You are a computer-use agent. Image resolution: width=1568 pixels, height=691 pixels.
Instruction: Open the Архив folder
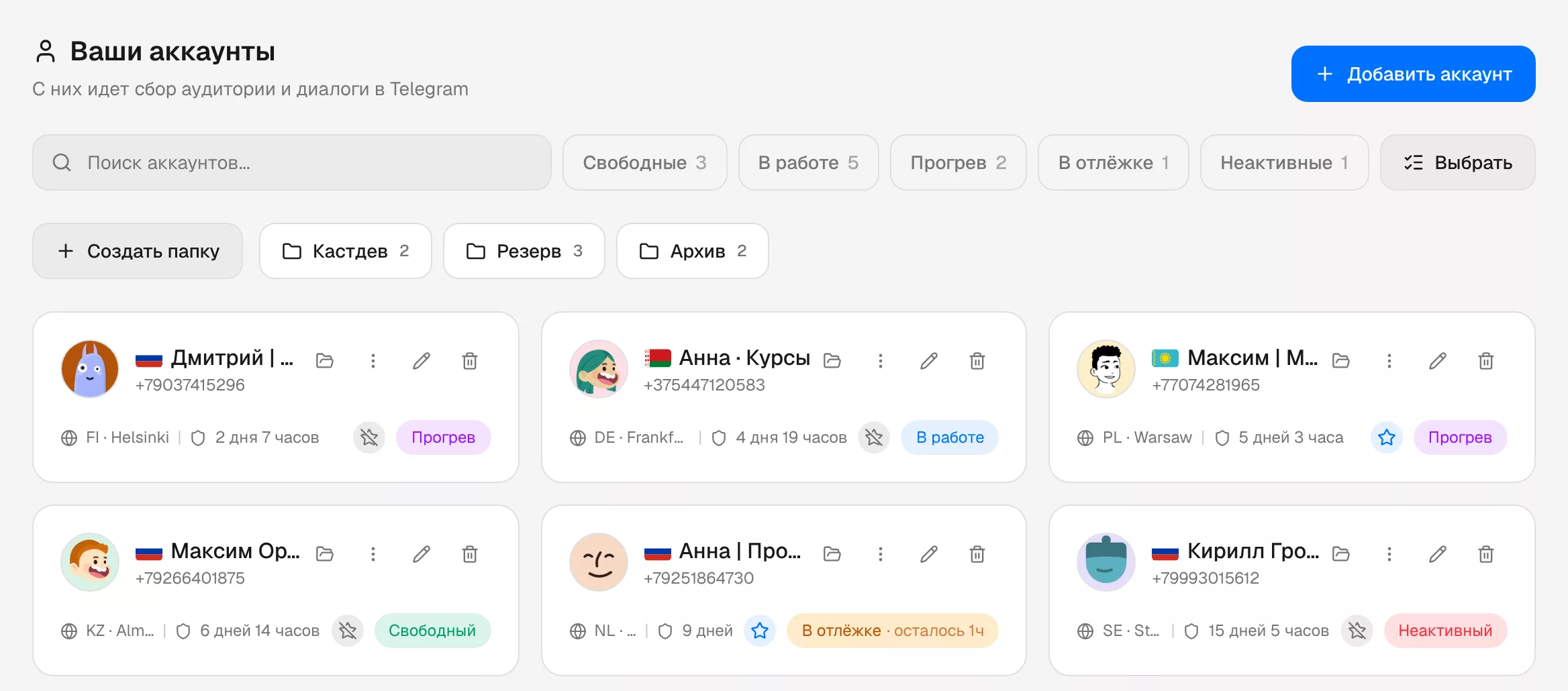click(693, 251)
